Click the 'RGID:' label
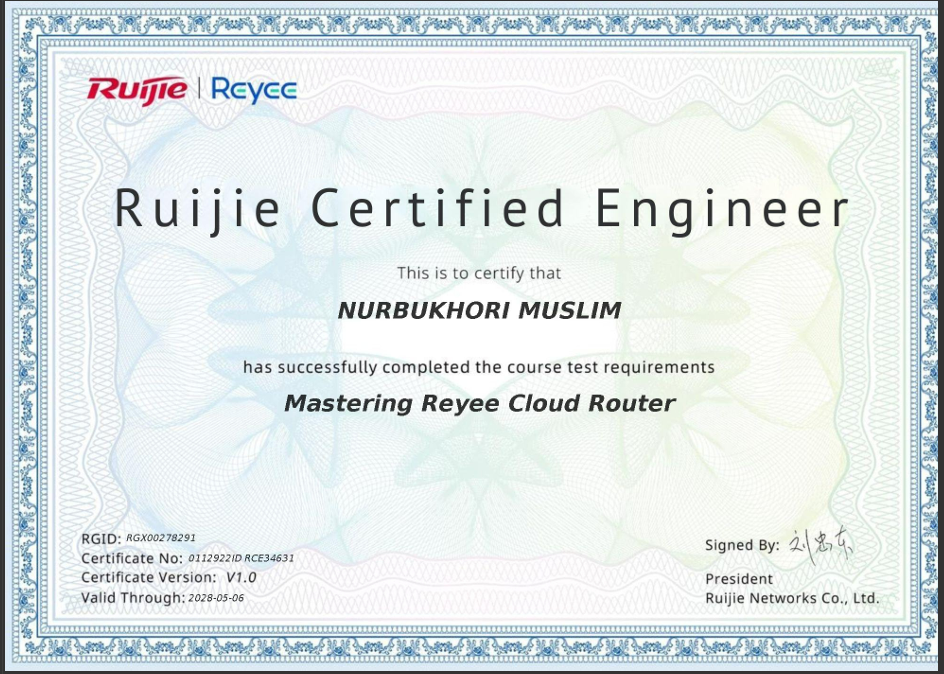Image resolution: width=944 pixels, height=674 pixels. pyautogui.click(x=101, y=539)
